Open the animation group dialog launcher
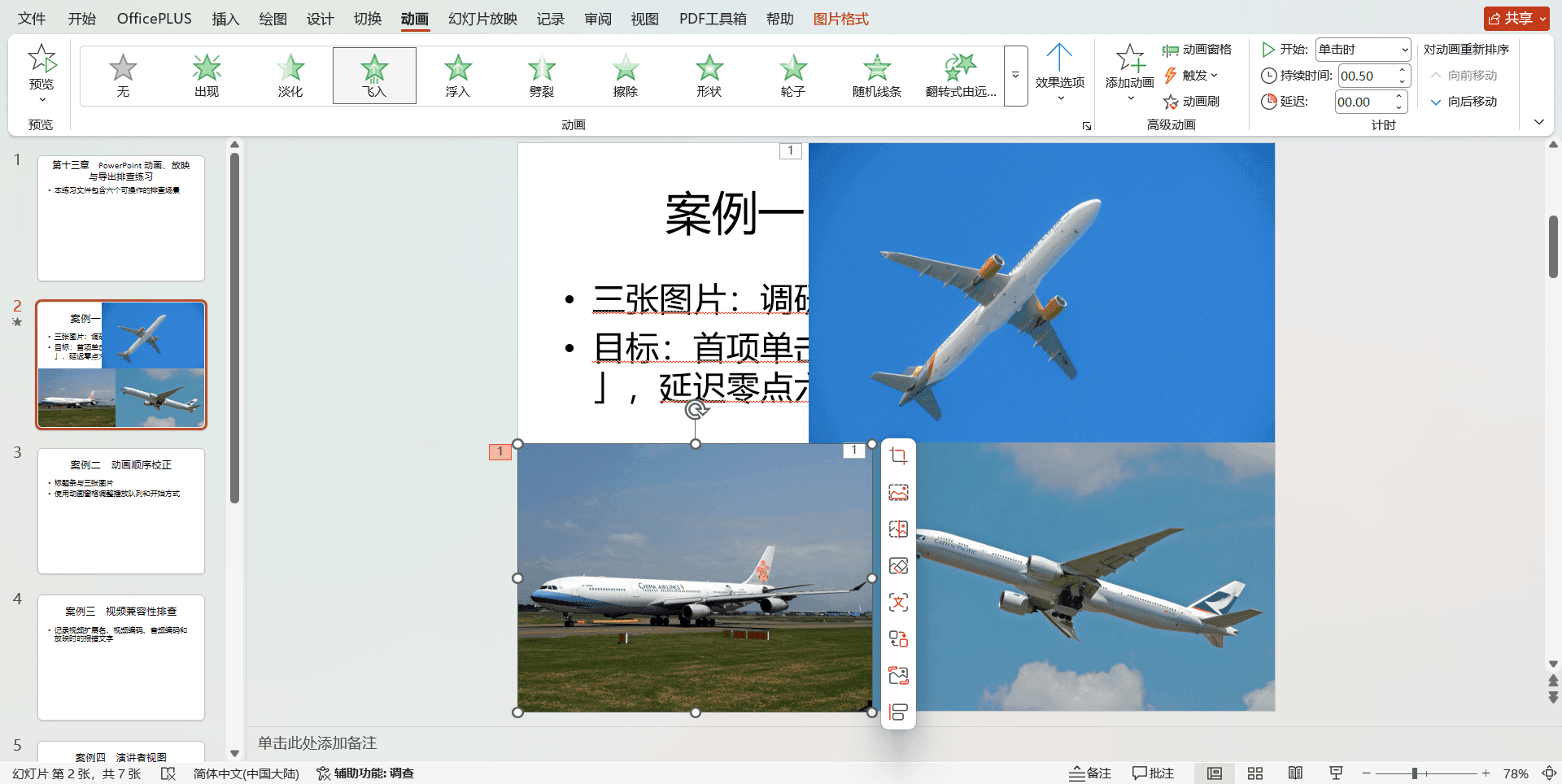The height and width of the screenshot is (784, 1562). [1086, 126]
